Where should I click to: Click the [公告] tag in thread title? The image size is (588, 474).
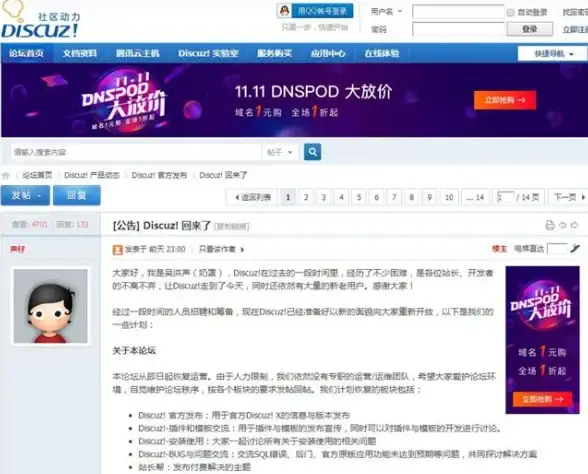coord(126,225)
